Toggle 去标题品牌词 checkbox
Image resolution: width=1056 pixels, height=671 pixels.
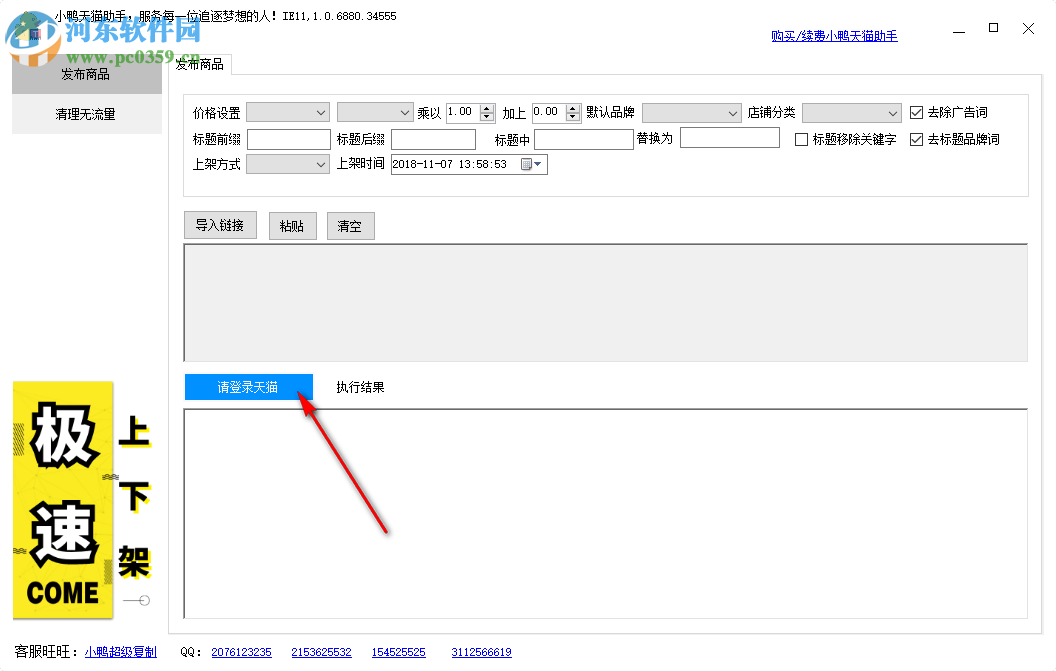917,140
